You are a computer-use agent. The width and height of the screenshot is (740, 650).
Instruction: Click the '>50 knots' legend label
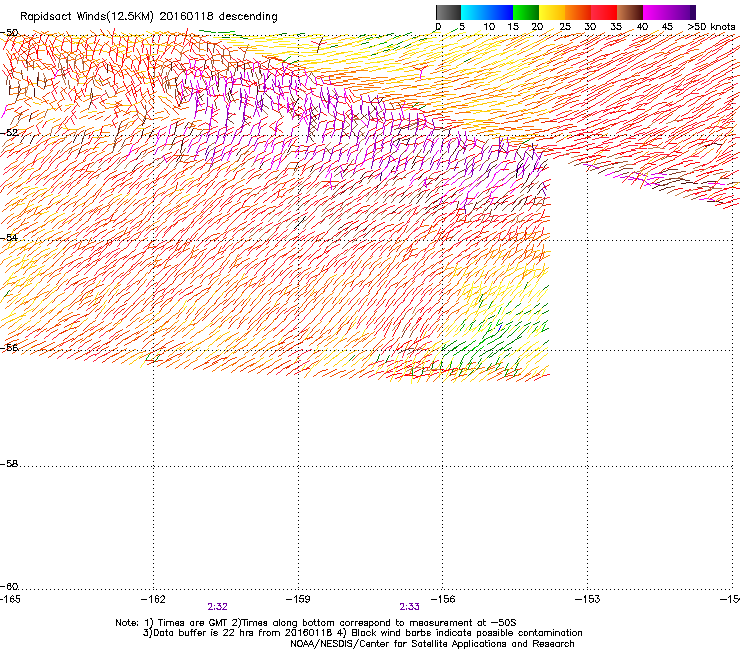click(x=711, y=27)
